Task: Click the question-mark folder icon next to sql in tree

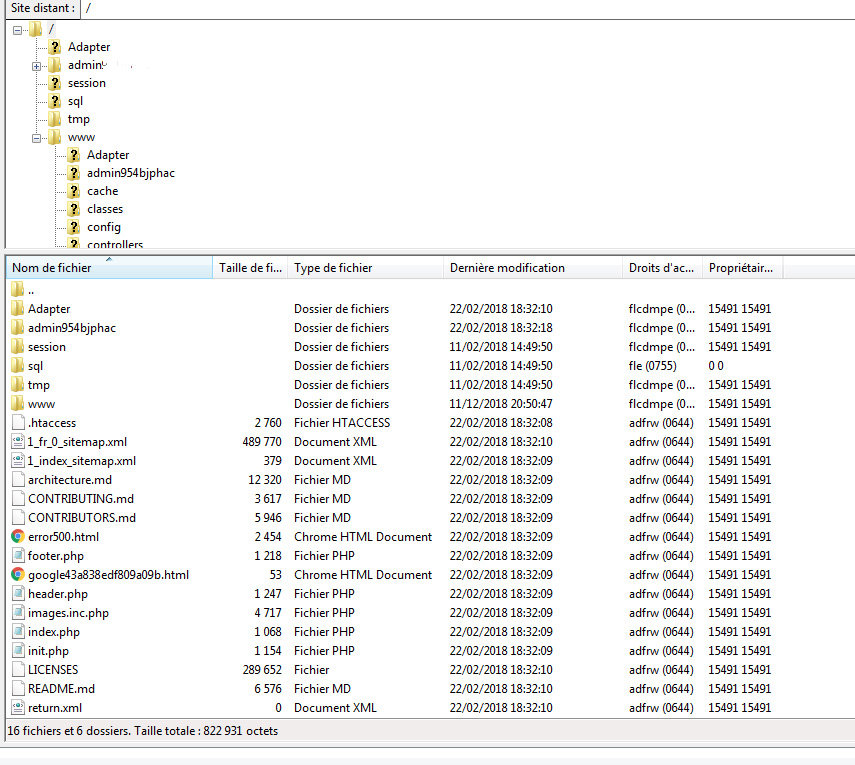Action: pyautogui.click(x=55, y=101)
